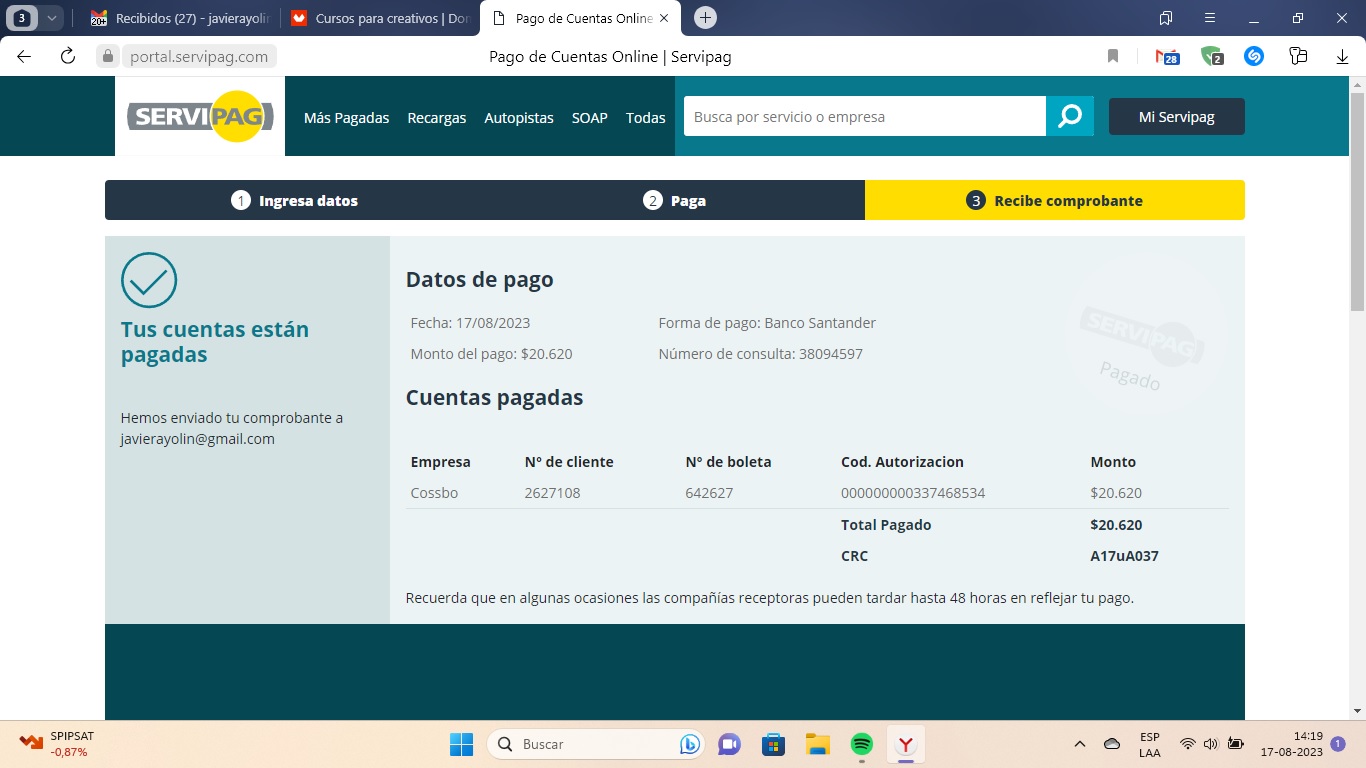Expand hidden icons in the system tray
The height and width of the screenshot is (768, 1366).
click(1080, 744)
